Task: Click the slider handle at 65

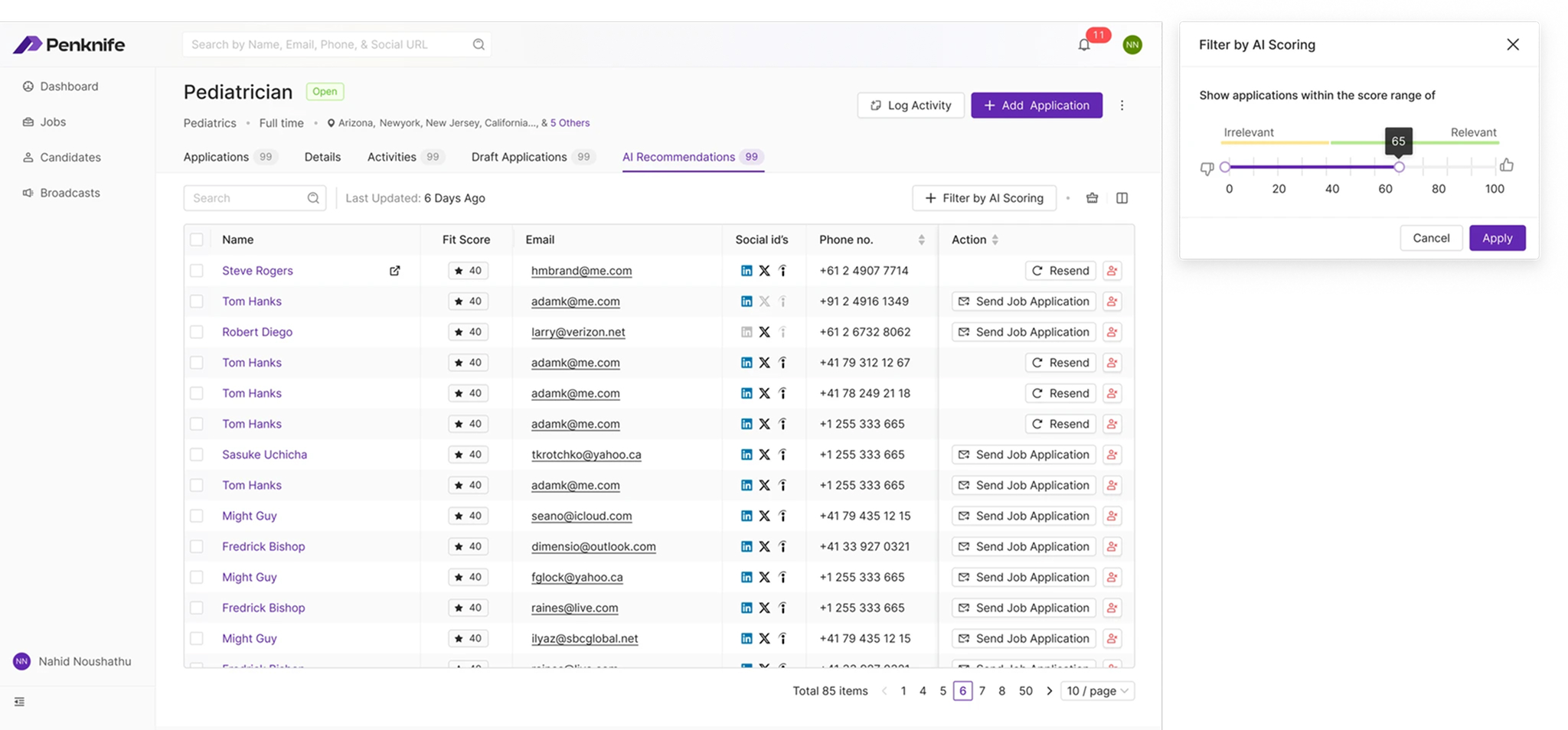Action: [1399, 167]
